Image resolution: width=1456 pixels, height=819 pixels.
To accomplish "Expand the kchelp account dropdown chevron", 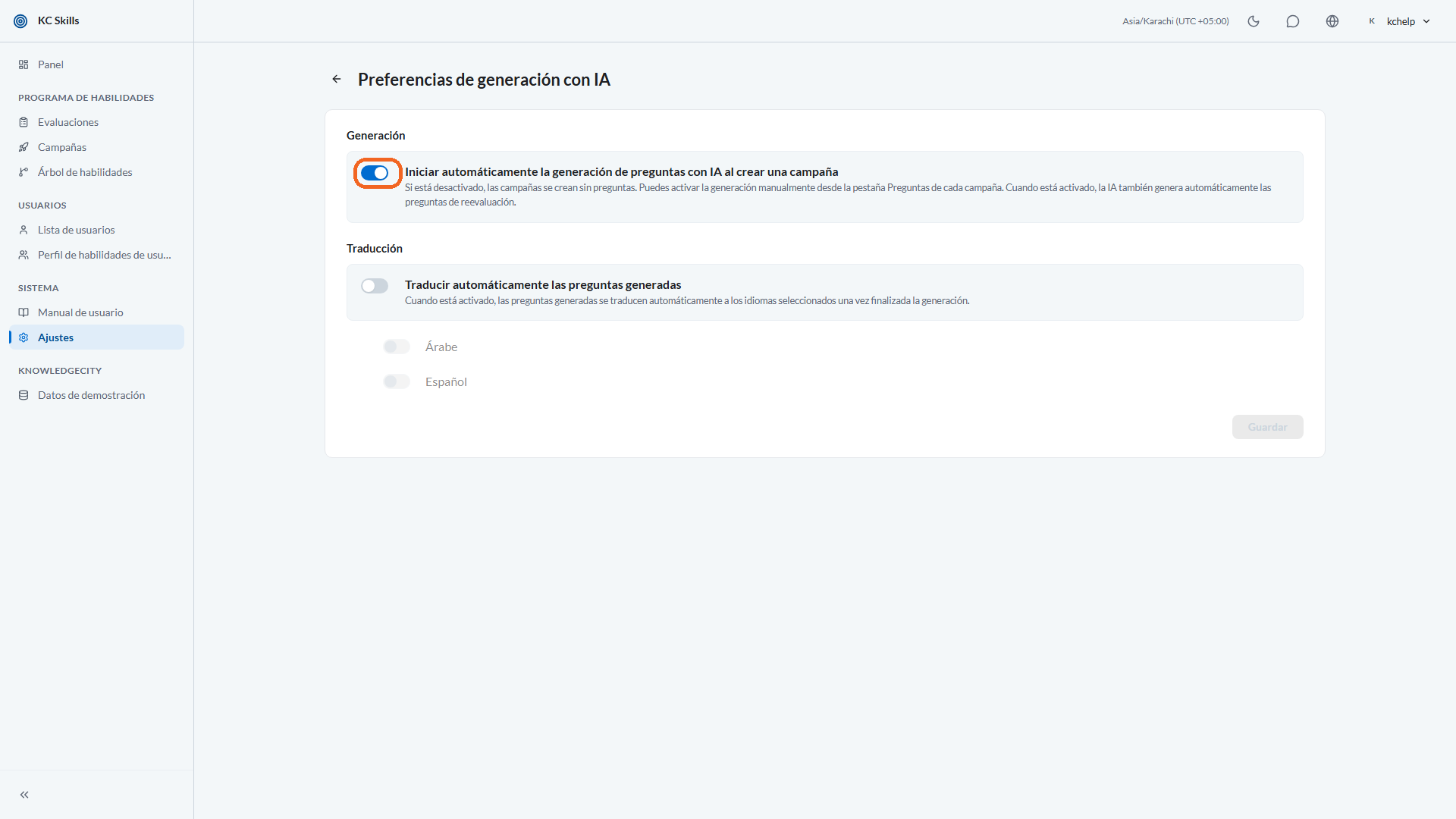I will click(x=1426, y=21).
